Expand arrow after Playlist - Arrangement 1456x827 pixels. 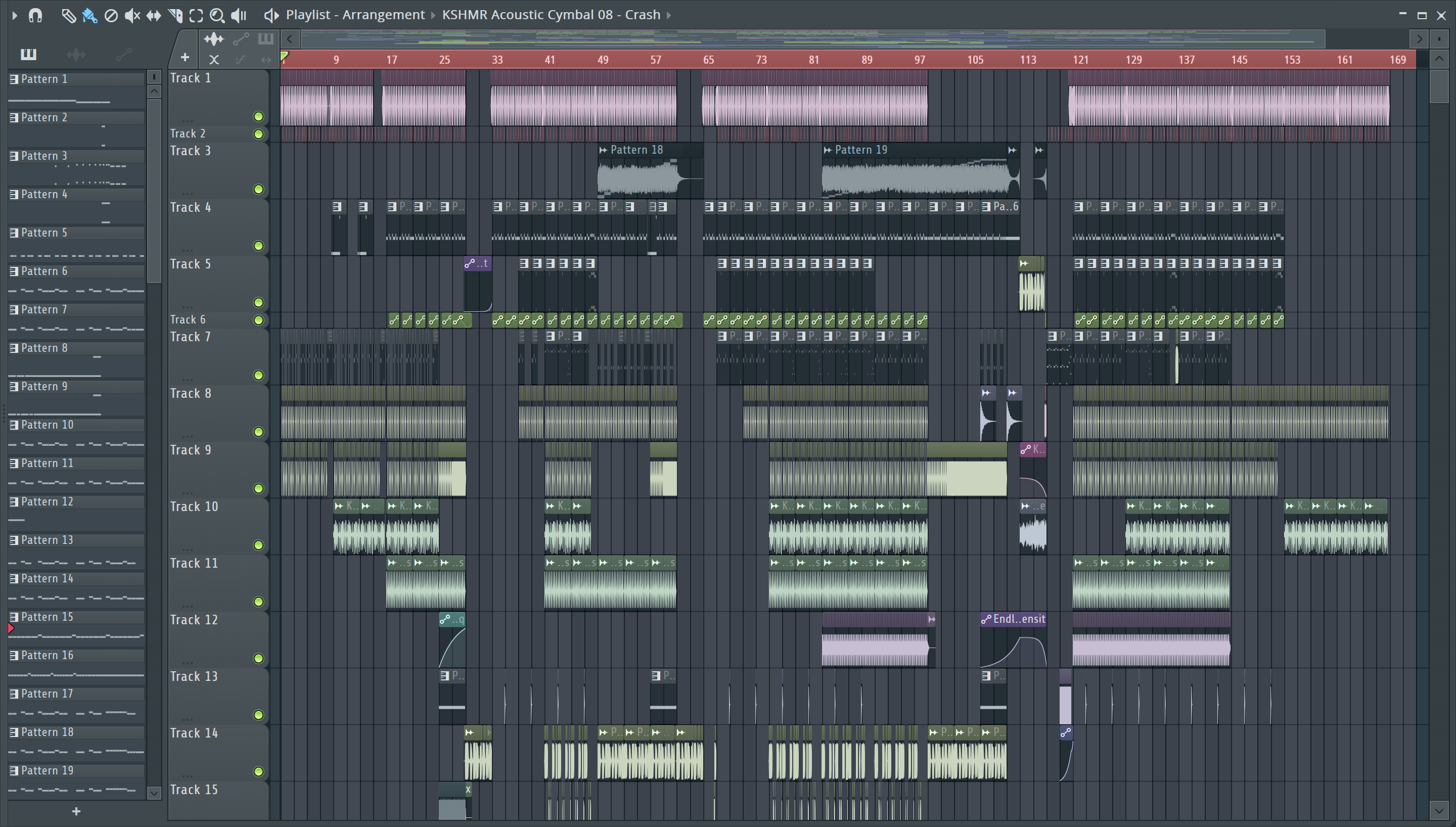click(x=433, y=15)
